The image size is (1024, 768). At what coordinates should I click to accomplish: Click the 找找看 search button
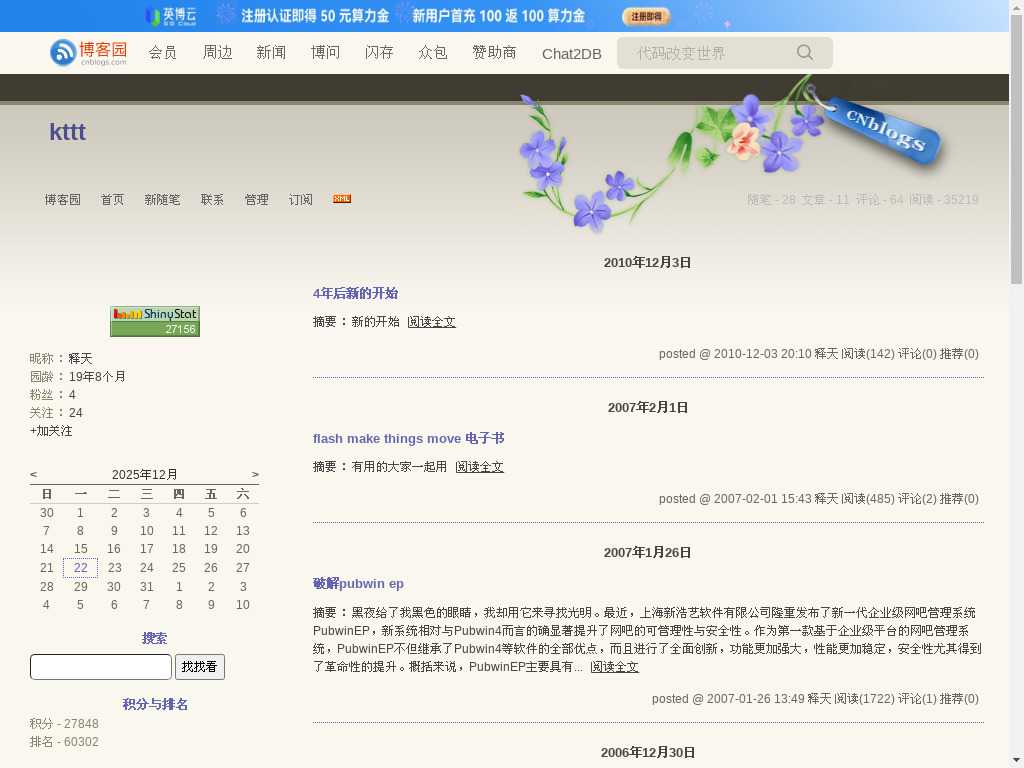pyautogui.click(x=200, y=667)
